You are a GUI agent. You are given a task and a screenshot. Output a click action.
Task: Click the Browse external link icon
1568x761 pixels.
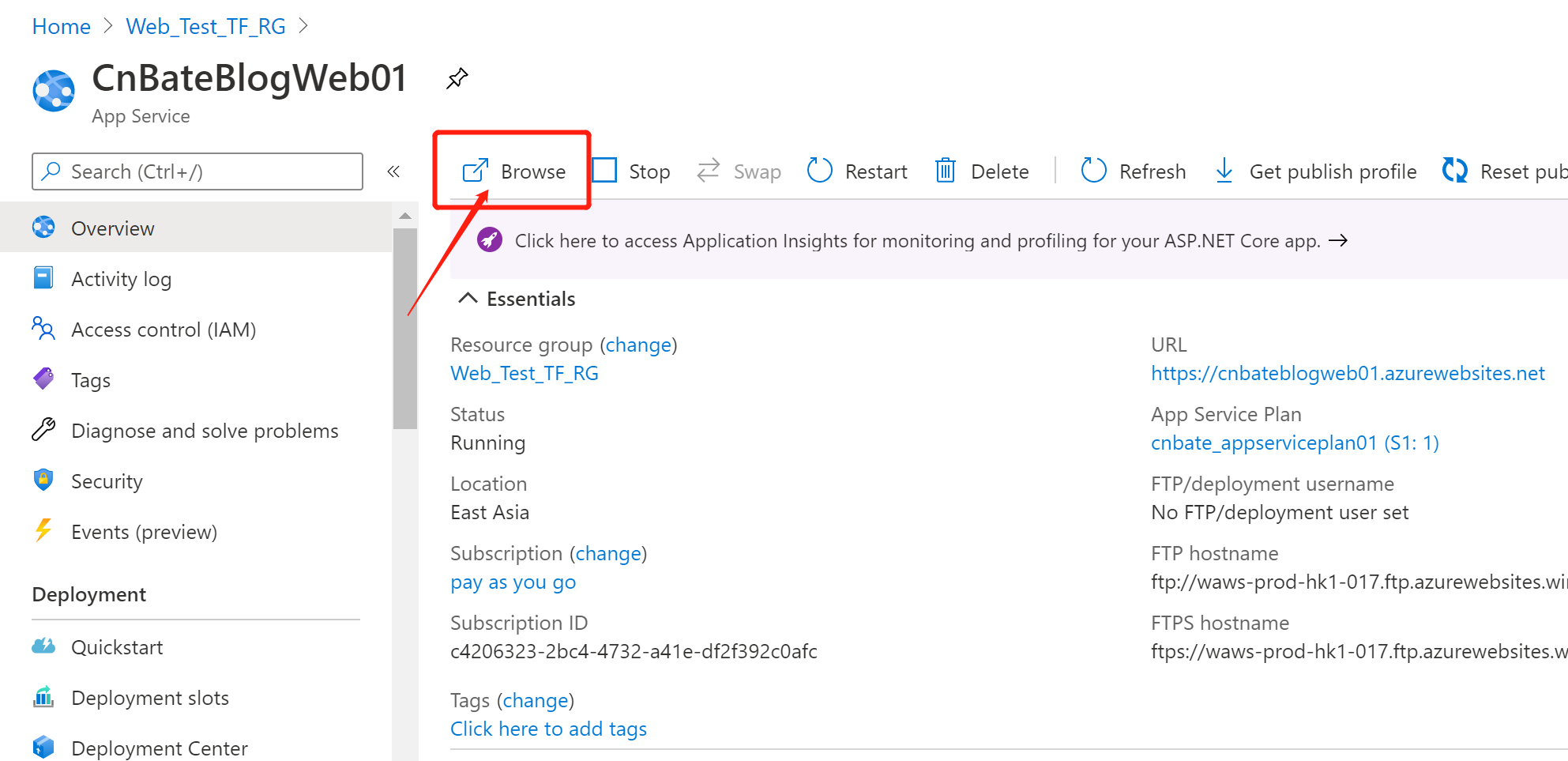coord(476,171)
